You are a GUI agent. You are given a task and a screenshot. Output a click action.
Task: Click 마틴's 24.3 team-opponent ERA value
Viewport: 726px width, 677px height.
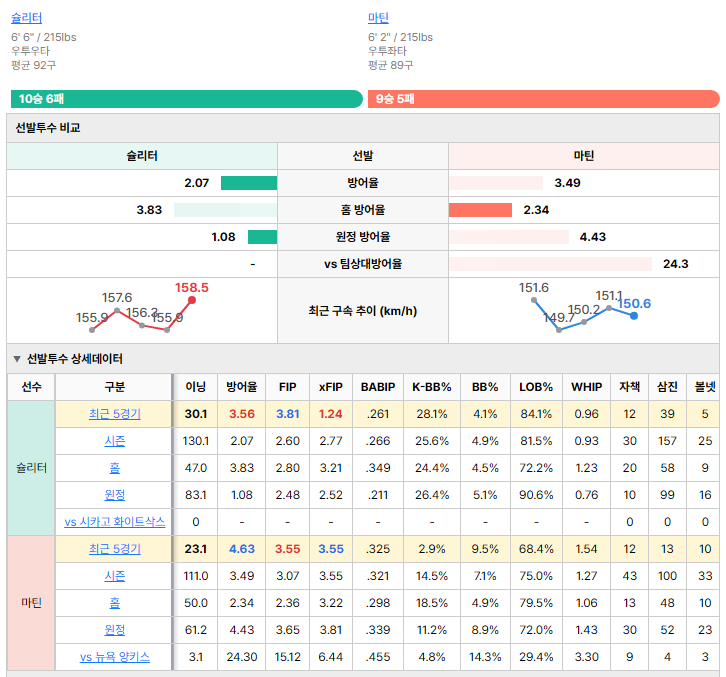[x=676, y=264]
